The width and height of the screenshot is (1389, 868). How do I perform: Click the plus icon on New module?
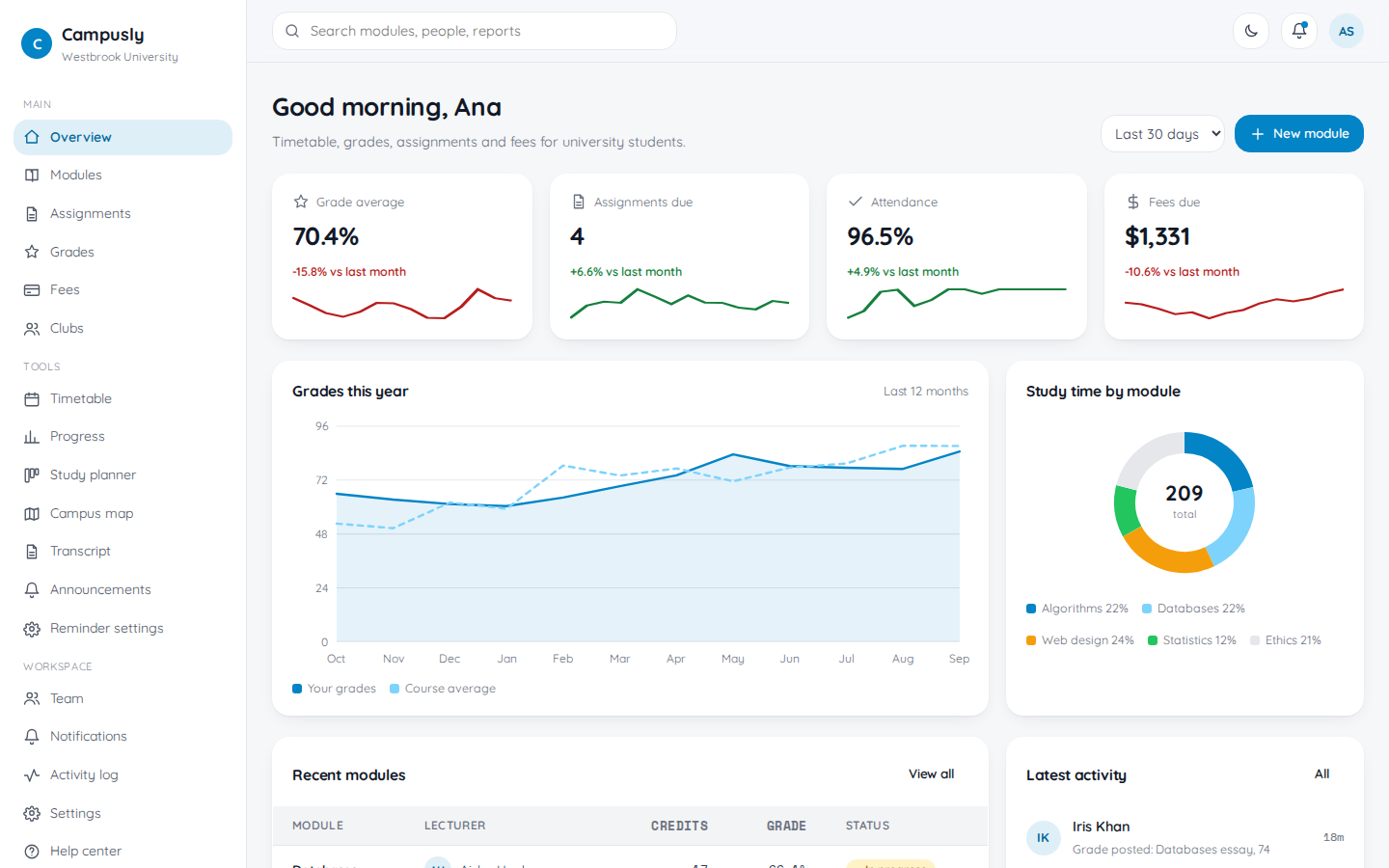(x=1258, y=134)
